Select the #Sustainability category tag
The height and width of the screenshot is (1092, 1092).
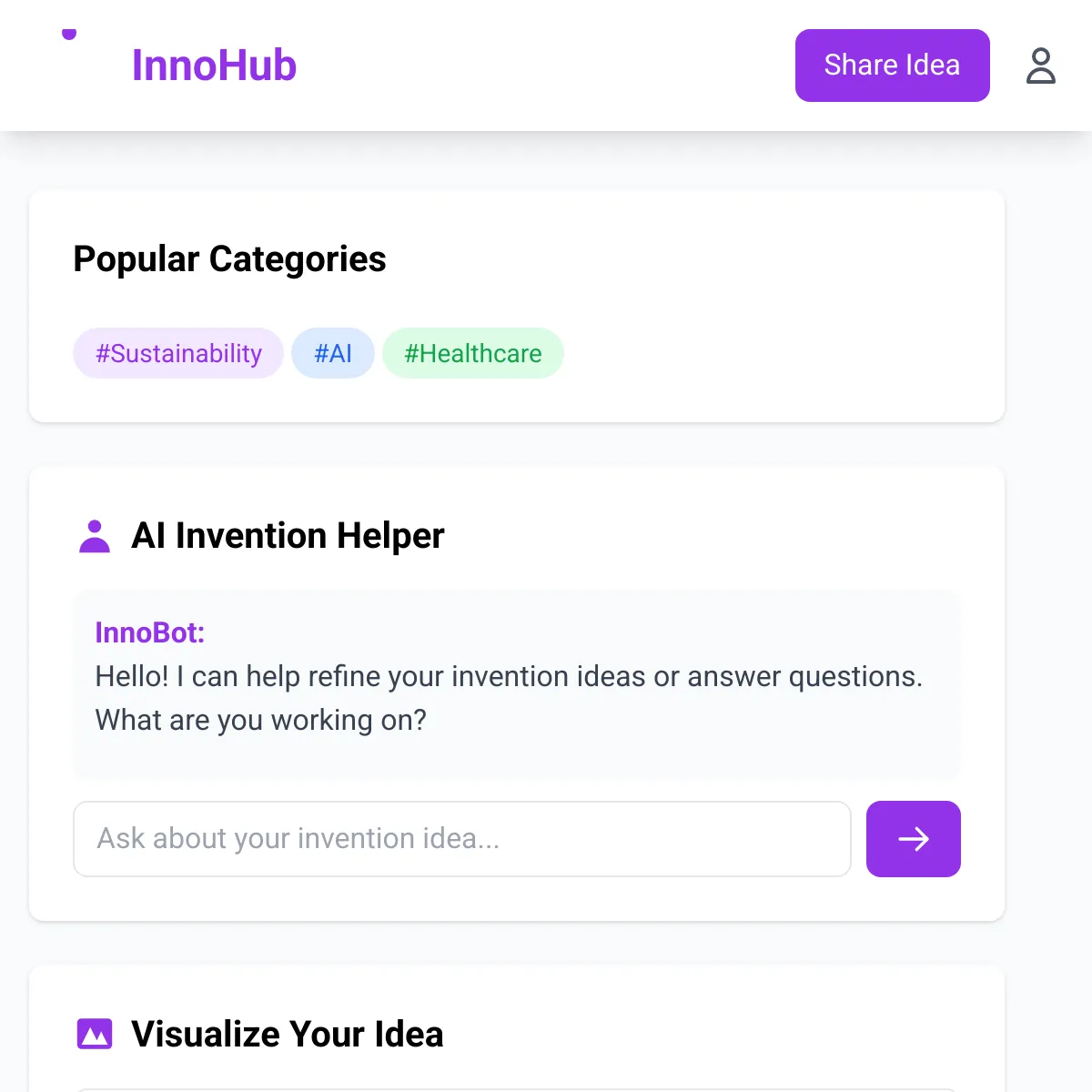tap(177, 353)
